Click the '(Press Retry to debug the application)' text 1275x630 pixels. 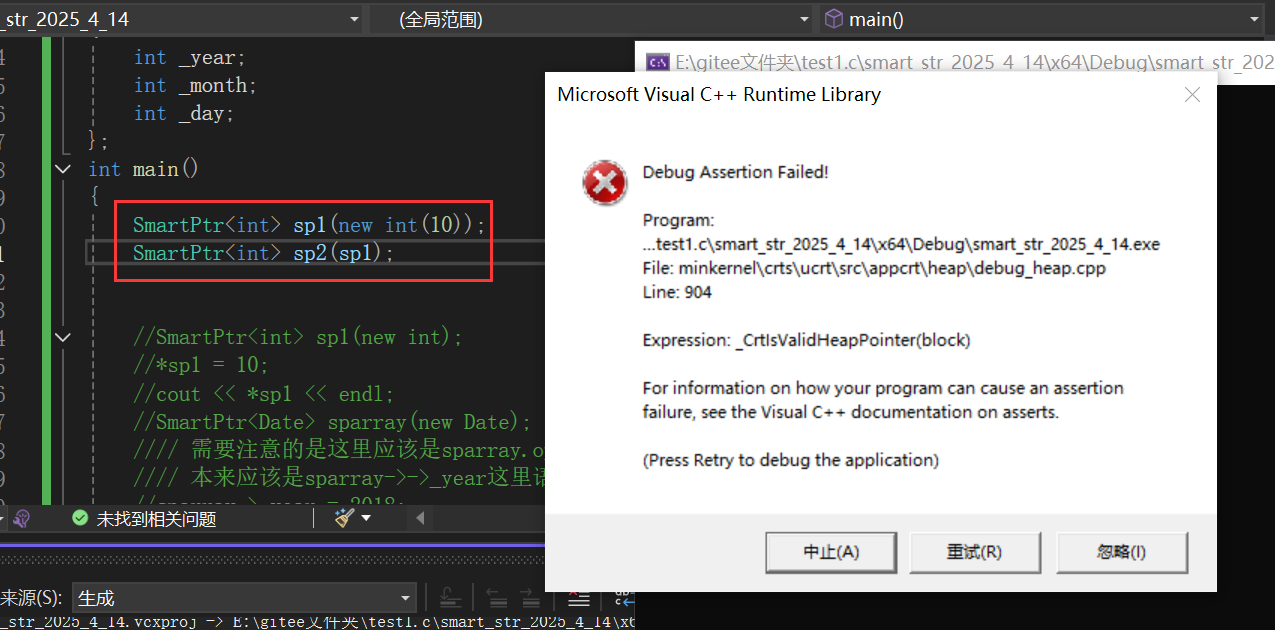point(790,460)
